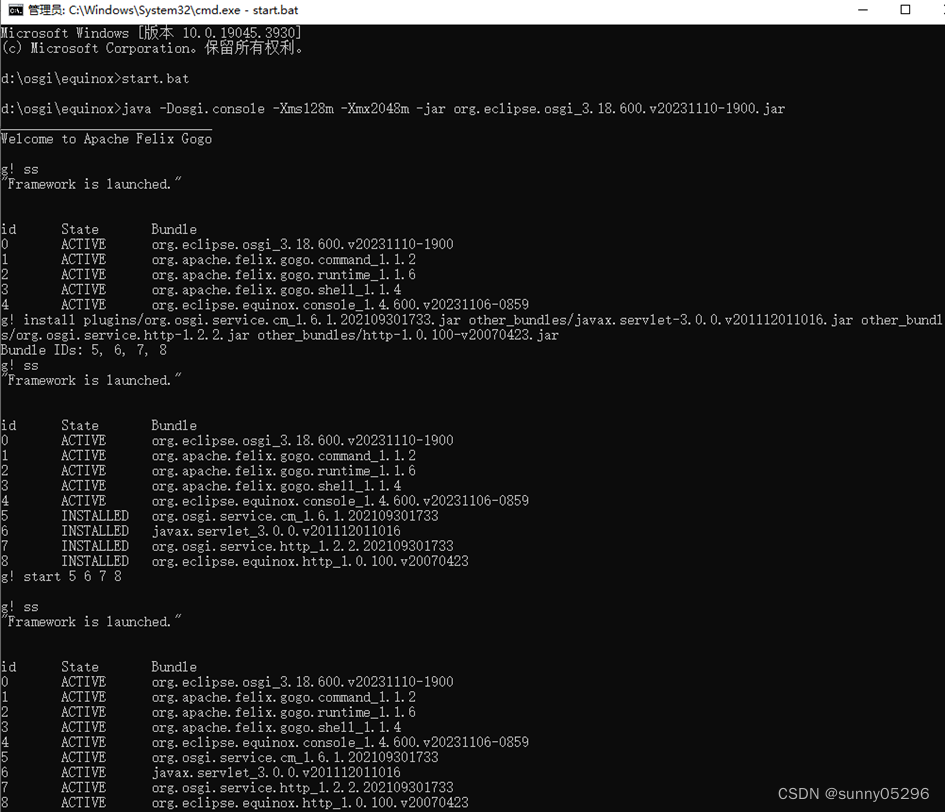
Task: Click the Microsoft Windows version line
Action: pos(150,32)
